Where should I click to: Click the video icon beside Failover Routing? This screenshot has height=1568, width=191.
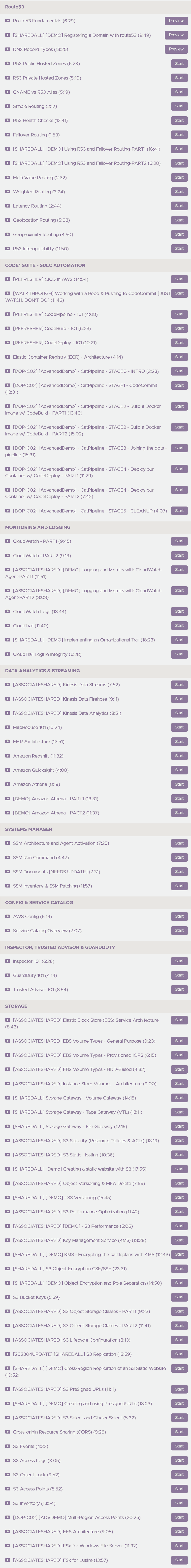point(8,134)
